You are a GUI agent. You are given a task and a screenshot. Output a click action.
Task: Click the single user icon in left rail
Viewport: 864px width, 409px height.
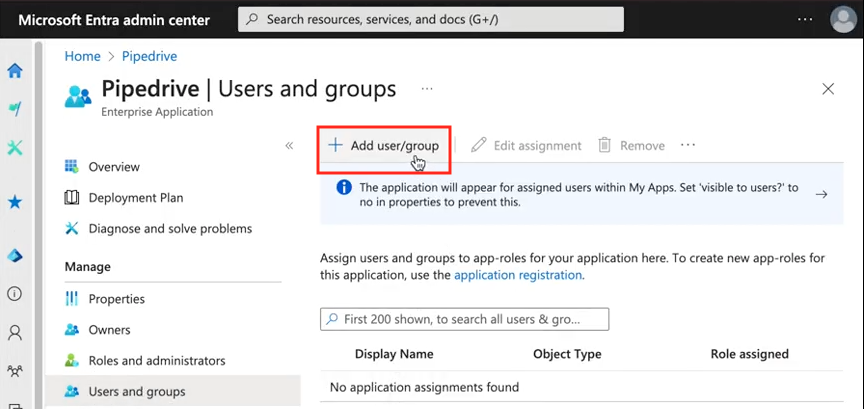[15, 332]
